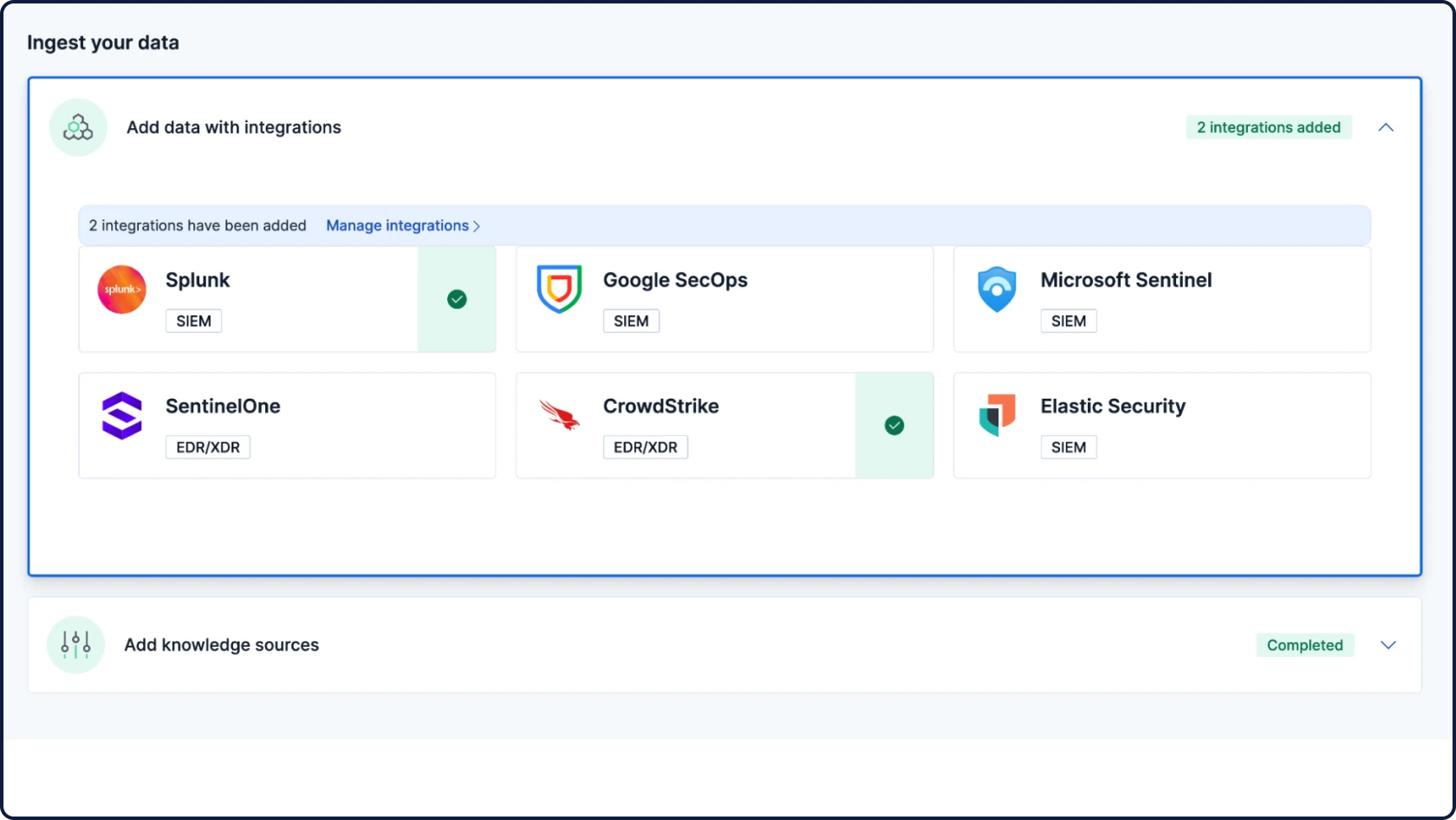Viewport: 1456px width, 820px height.
Task: Click the Completed status badge
Action: (1305, 645)
